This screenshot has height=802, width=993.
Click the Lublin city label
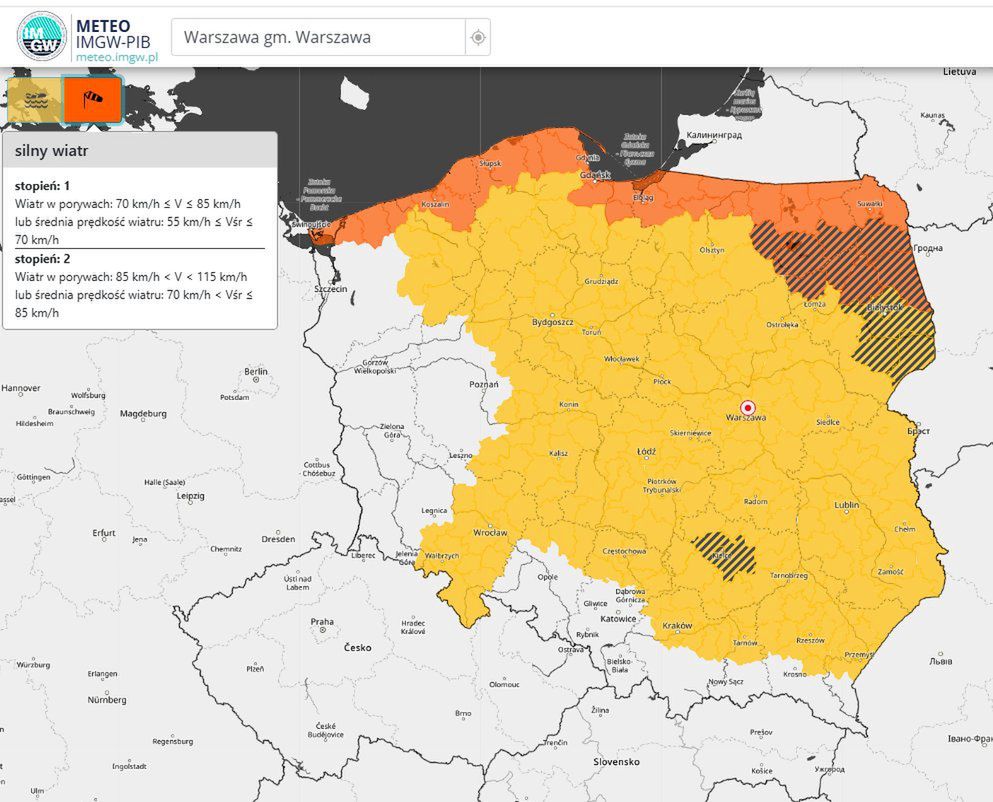pyautogui.click(x=847, y=505)
